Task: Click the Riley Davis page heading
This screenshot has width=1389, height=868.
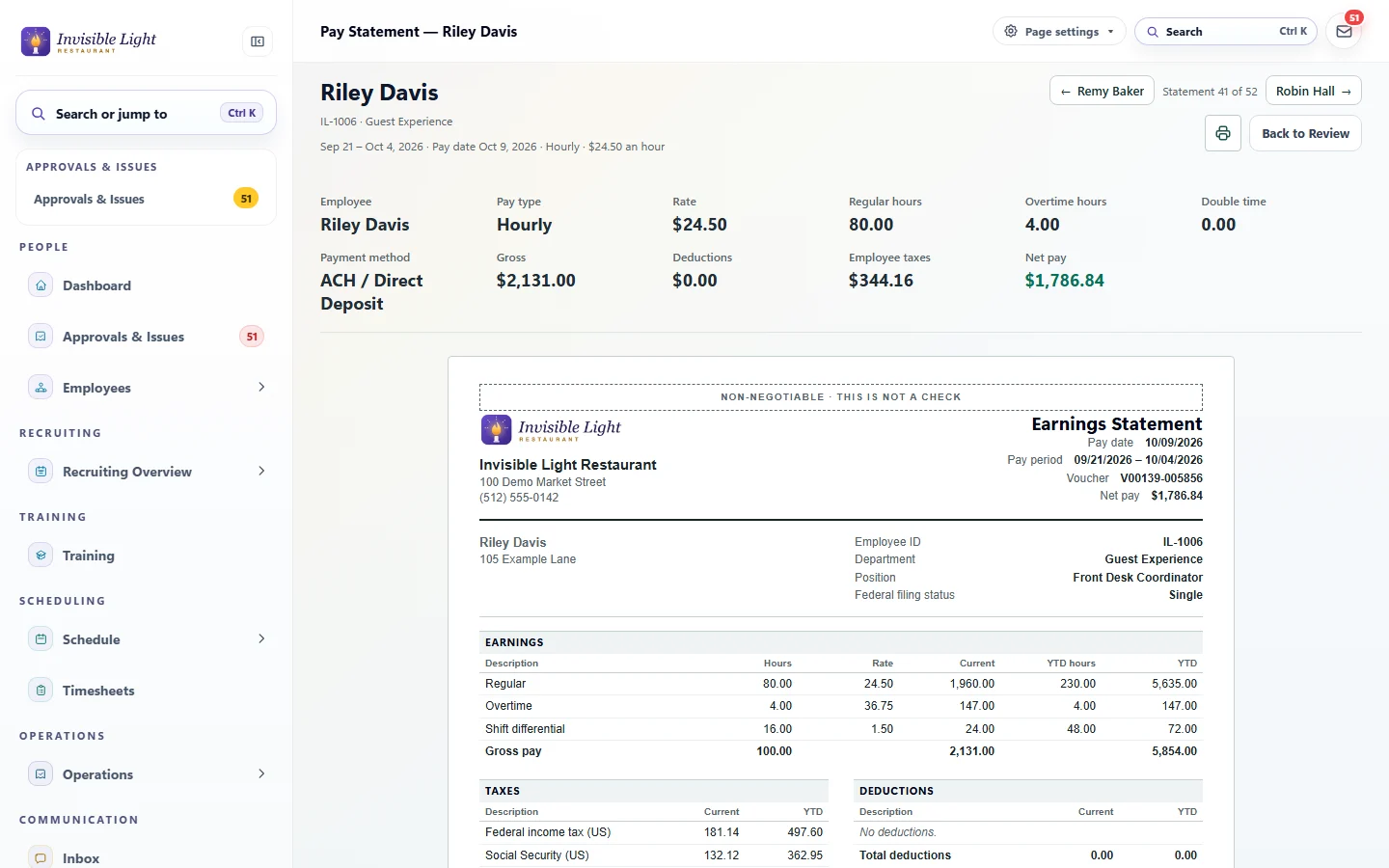Action: tap(379, 93)
